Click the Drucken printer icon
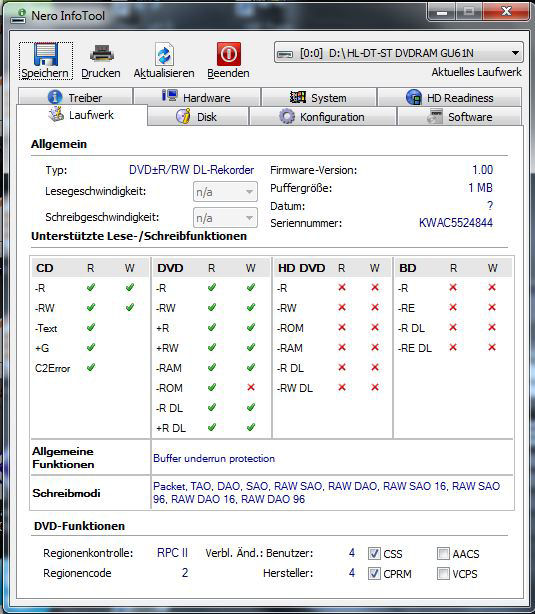Viewport: 535px width, 614px height. click(101, 54)
